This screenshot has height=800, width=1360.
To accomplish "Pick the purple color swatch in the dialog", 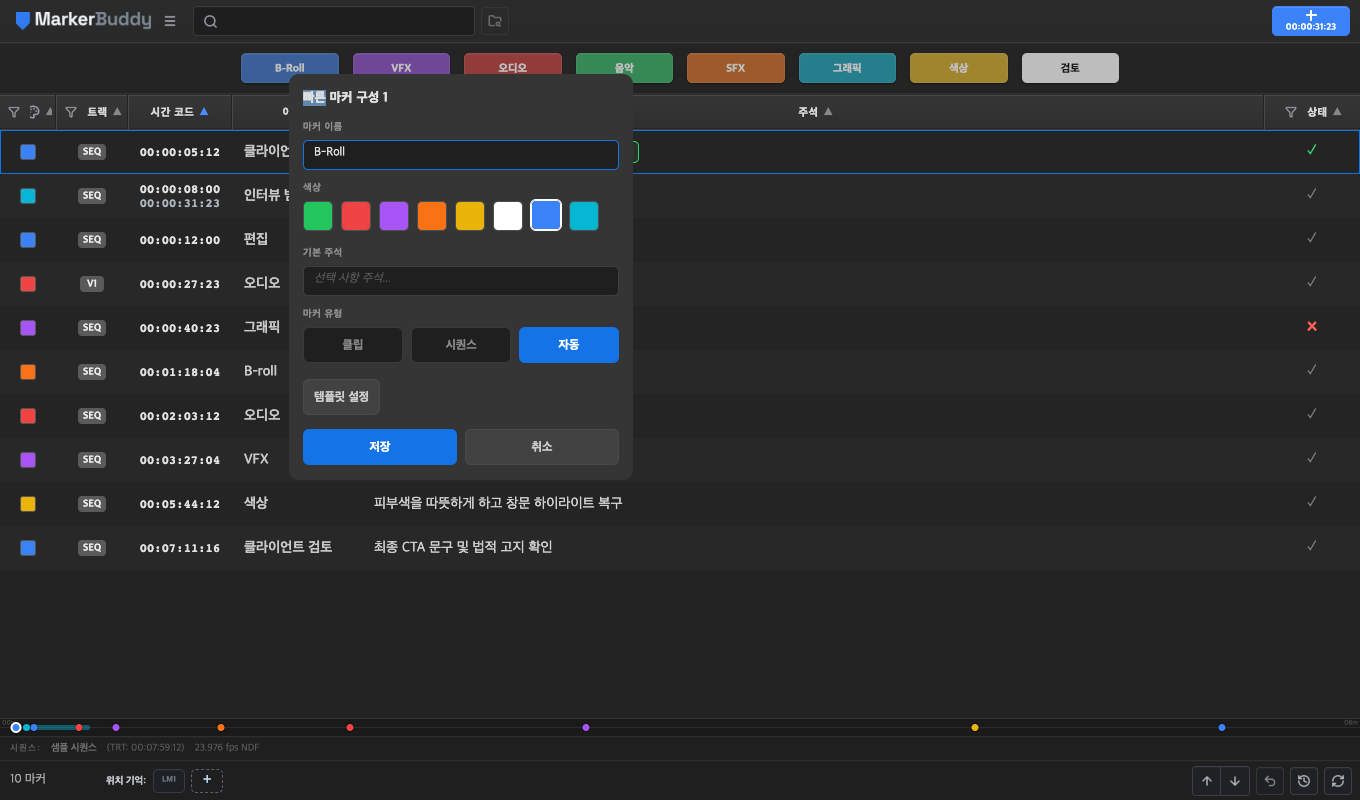I will tap(394, 216).
